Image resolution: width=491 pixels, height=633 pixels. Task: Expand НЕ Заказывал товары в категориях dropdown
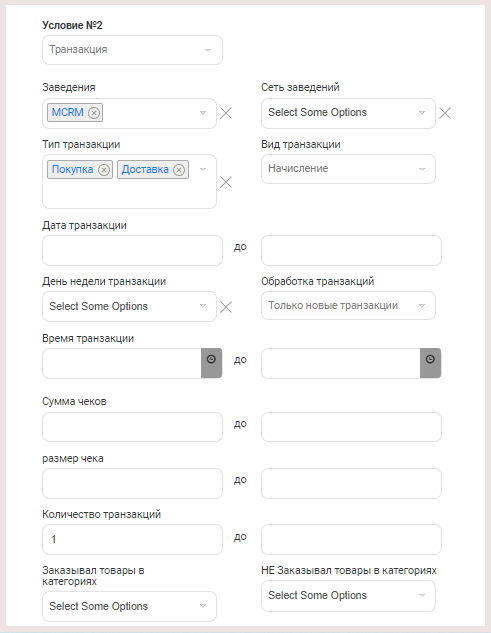tap(348, 596)
